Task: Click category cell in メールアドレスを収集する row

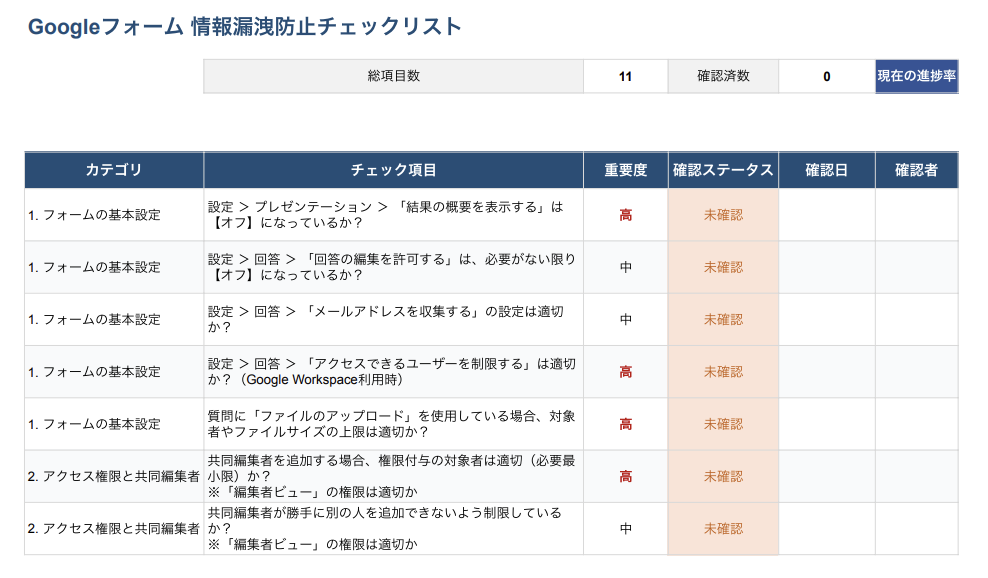Action: click(x=114, y=320)
